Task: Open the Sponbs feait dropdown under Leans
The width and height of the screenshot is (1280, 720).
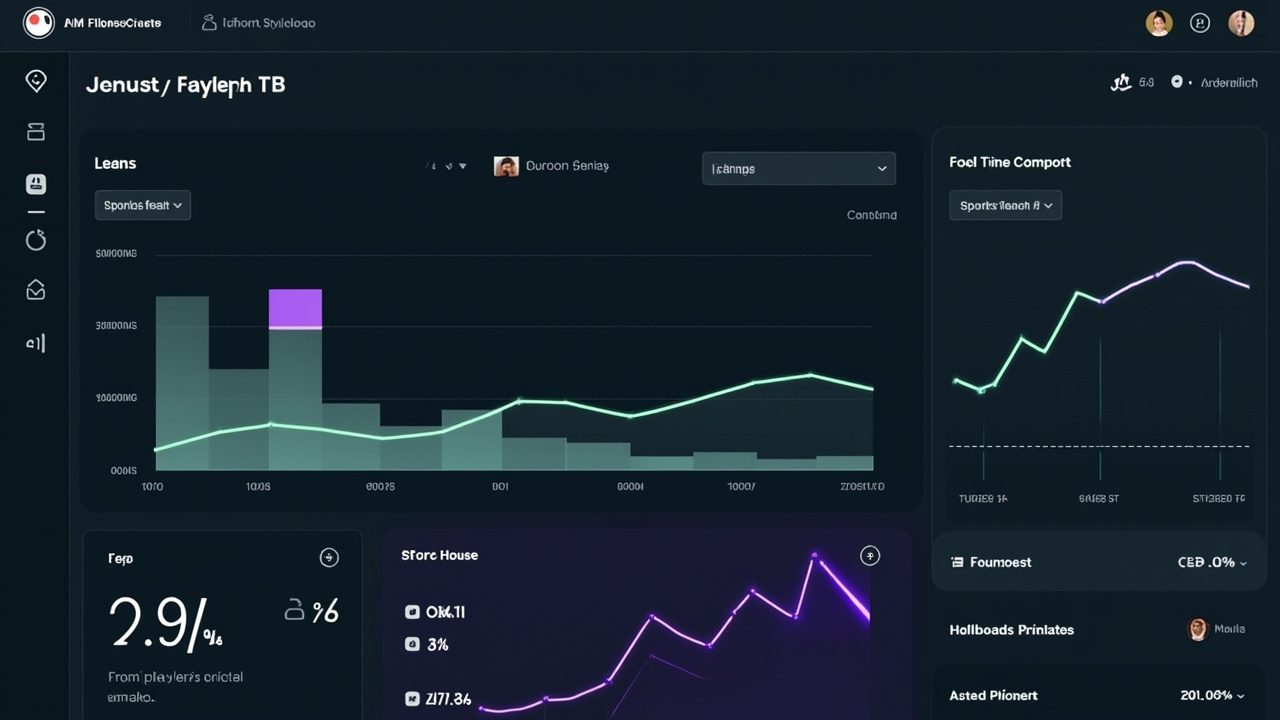Action: pos(143,205)
